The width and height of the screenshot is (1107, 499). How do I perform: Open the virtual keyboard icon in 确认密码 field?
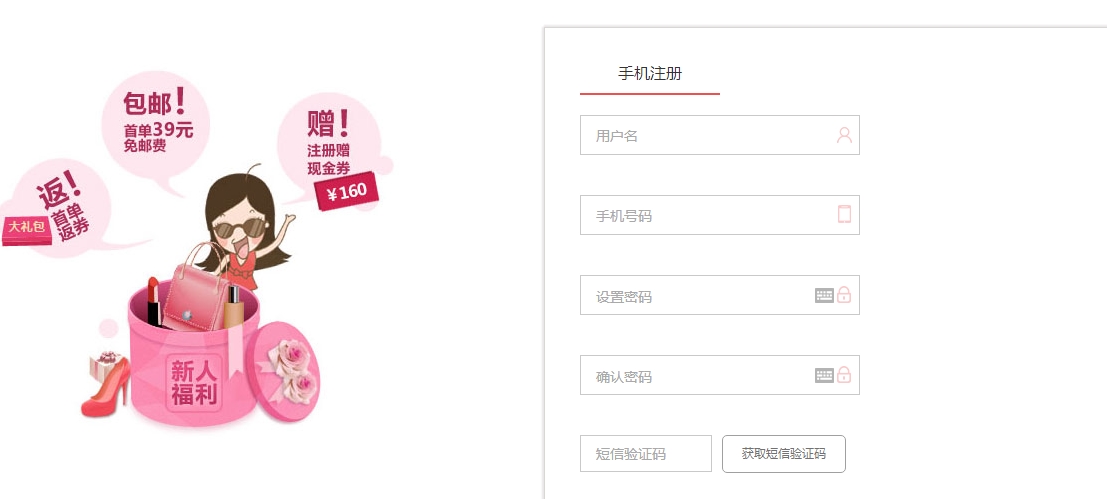point(824,375)
